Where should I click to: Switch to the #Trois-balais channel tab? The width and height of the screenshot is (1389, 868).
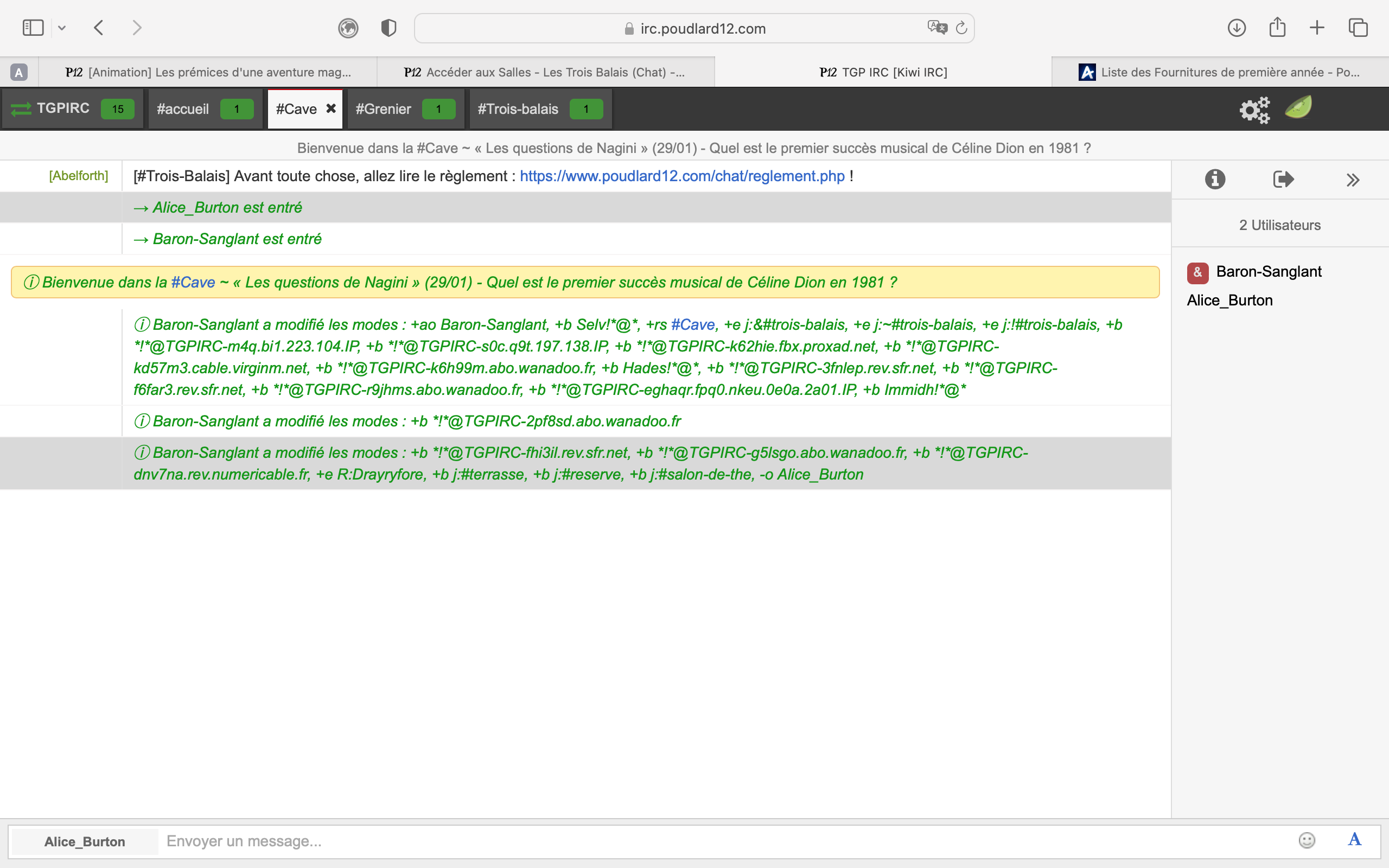[518, 109]
